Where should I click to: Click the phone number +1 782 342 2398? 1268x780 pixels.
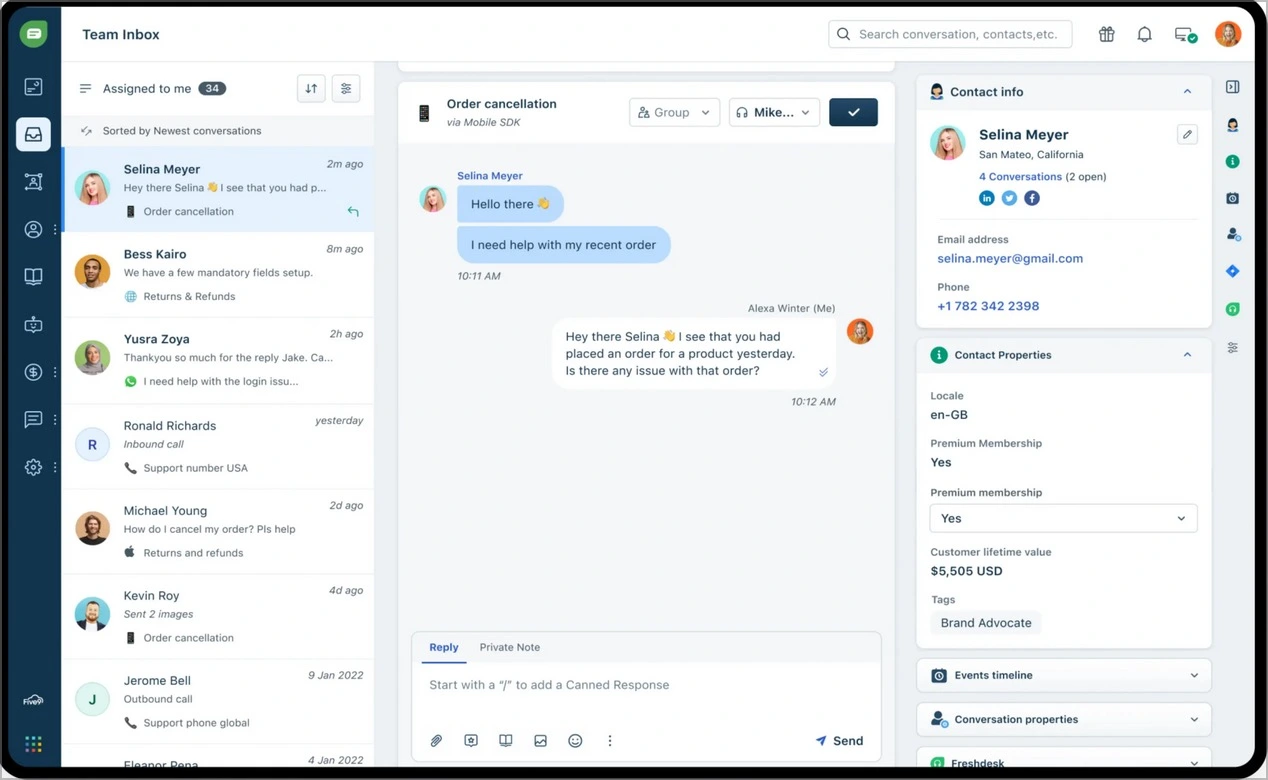[x=988, y=306]
